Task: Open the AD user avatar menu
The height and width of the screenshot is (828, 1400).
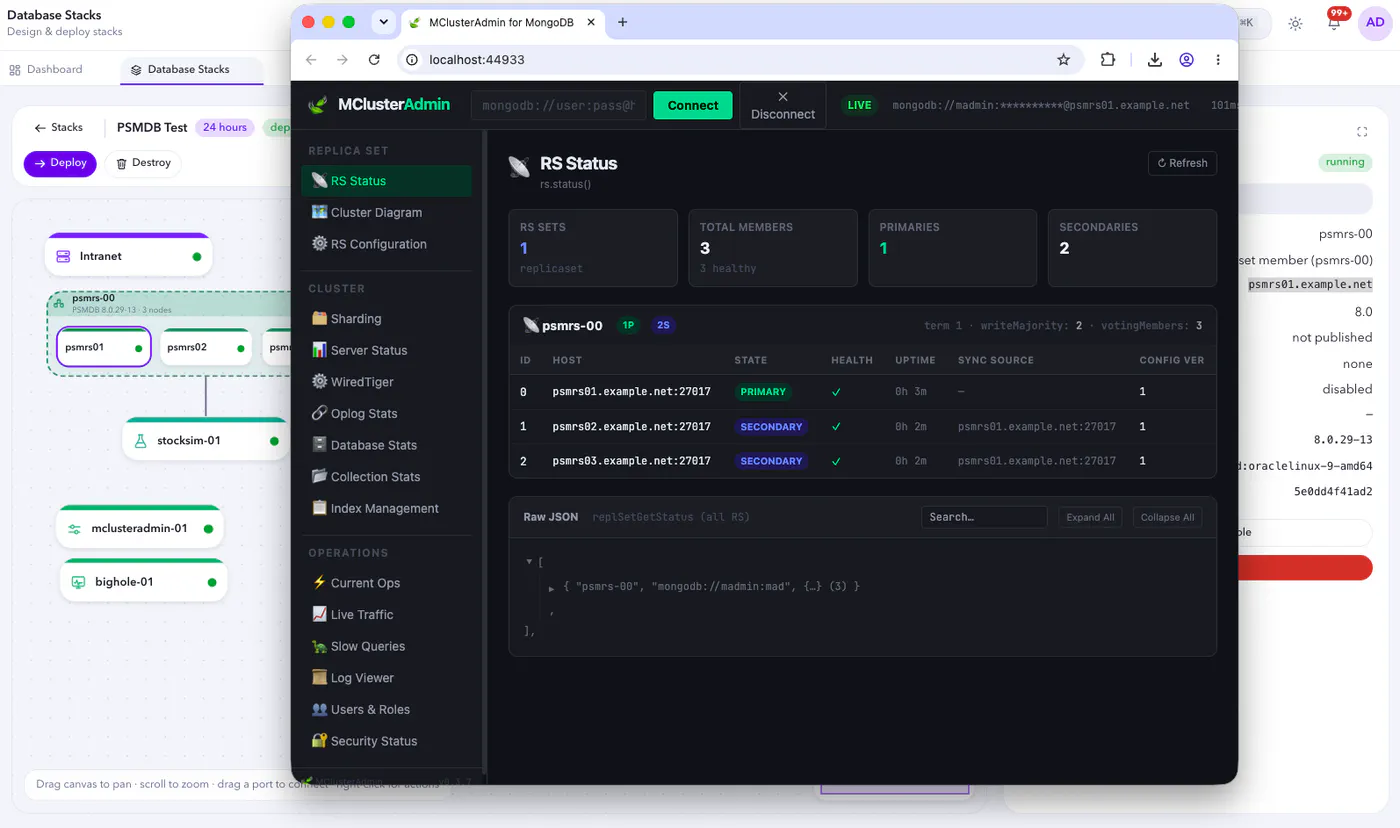Action: [1375, 22]
